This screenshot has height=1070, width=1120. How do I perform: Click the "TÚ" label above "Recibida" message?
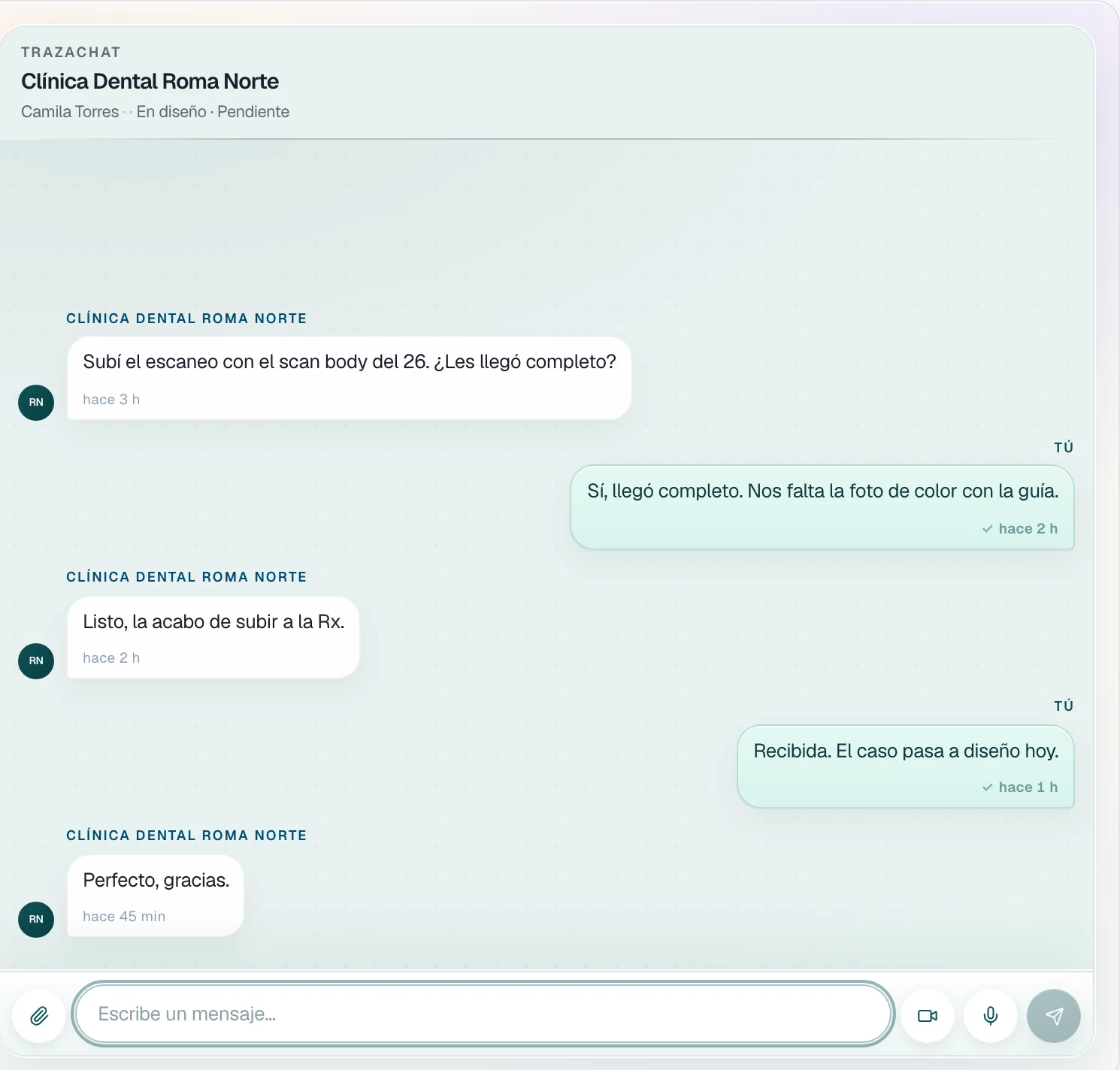point(1064,706)
